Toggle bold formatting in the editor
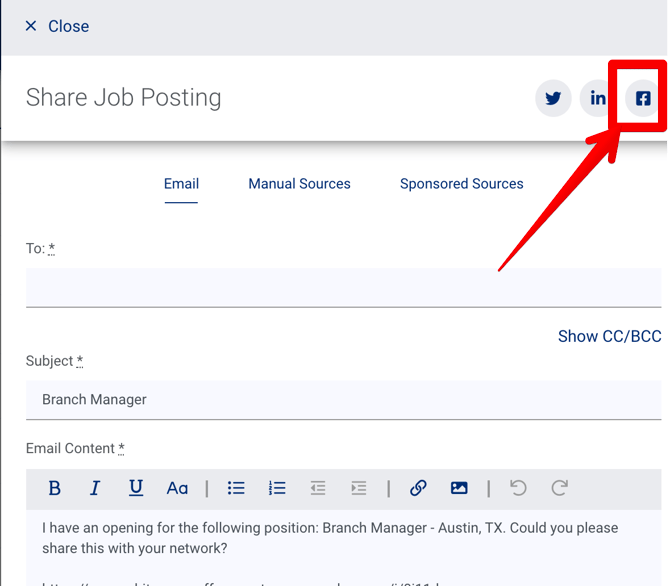Viewport: 670px width, 586px height. coord(55,488)
